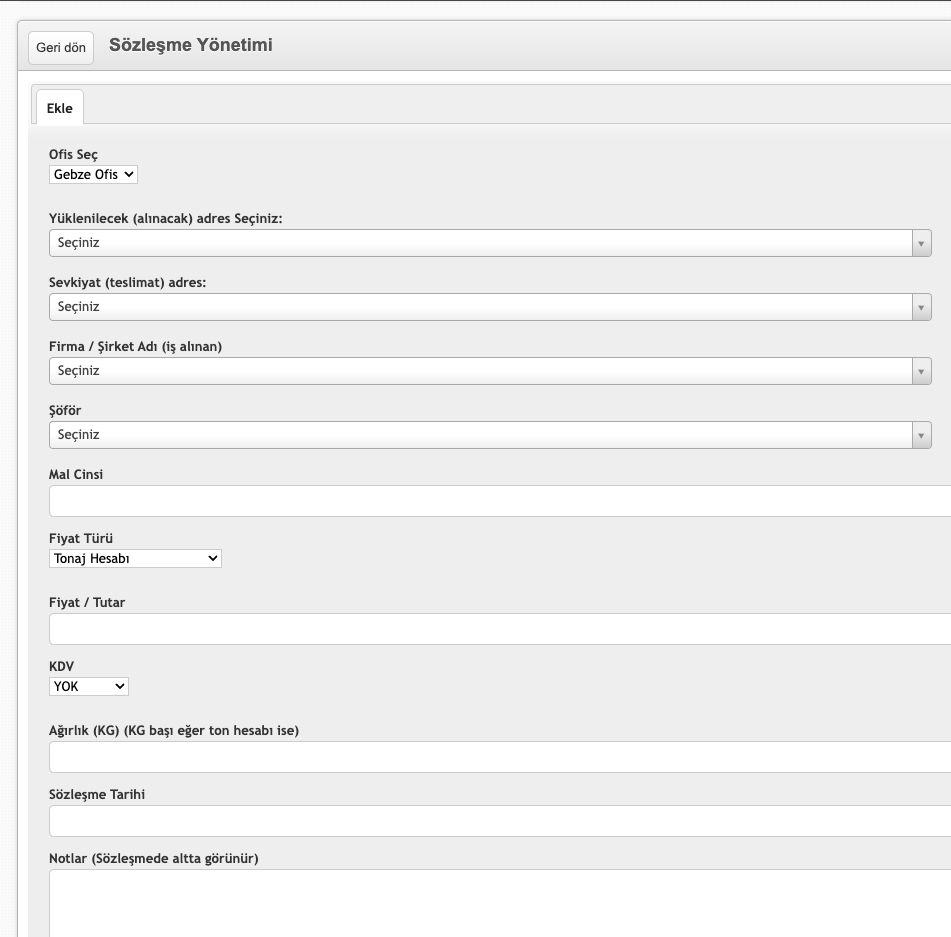The image size is (951, 937).
Task: Switch to the Ekle tab
Action: pyautogui.click(x=59, y=108)
